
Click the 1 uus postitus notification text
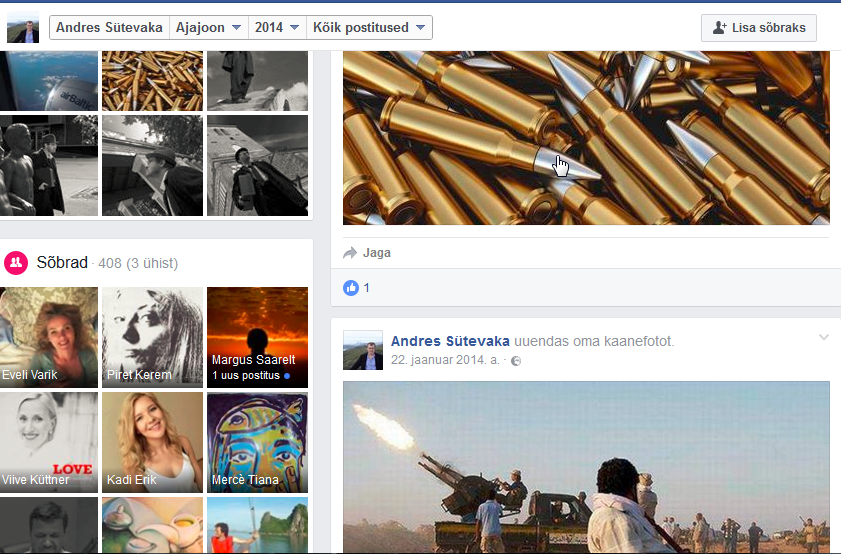point(246,375)
